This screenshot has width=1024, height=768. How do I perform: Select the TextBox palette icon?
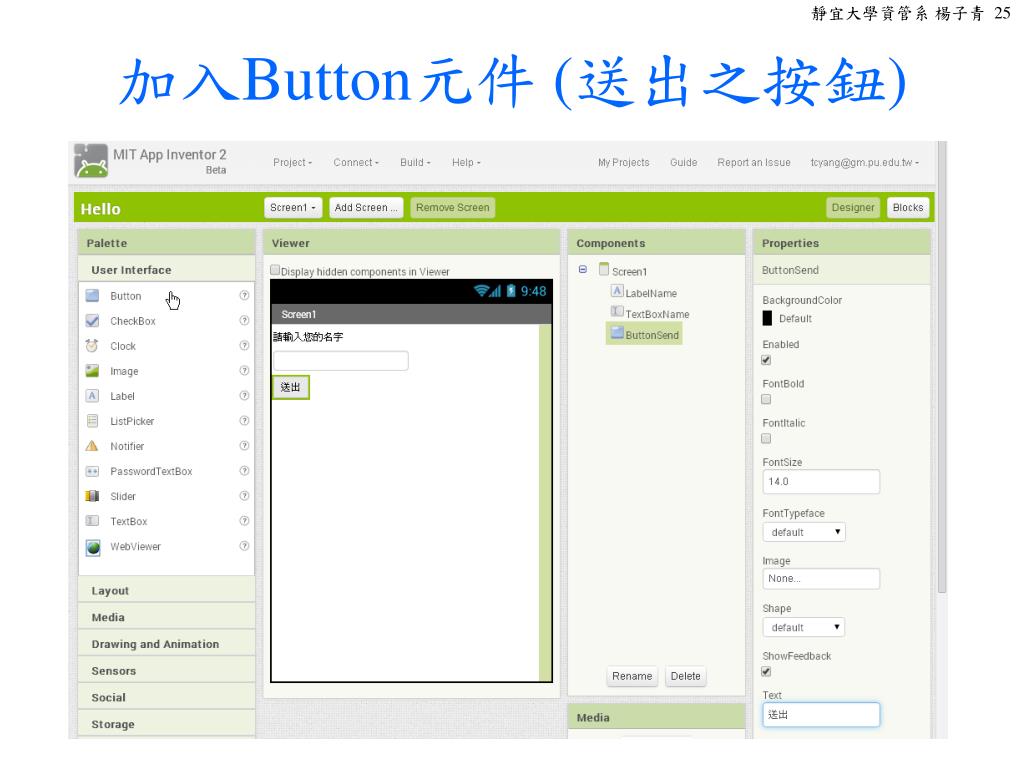93,521
